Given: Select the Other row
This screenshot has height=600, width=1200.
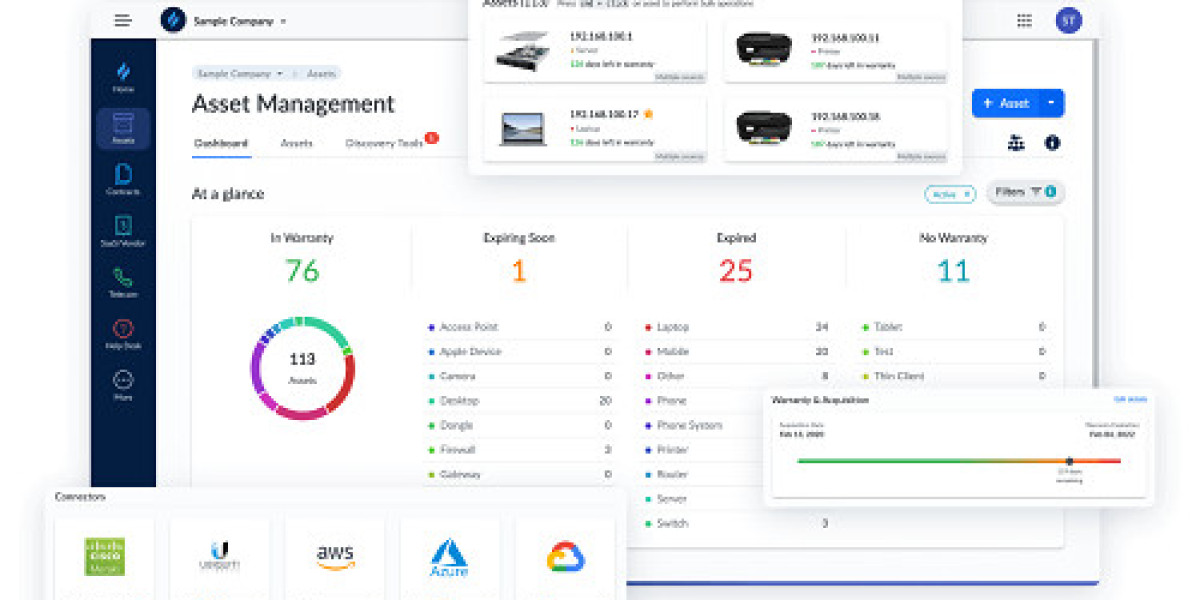Looking at the screenshot, I should [737, 377].
